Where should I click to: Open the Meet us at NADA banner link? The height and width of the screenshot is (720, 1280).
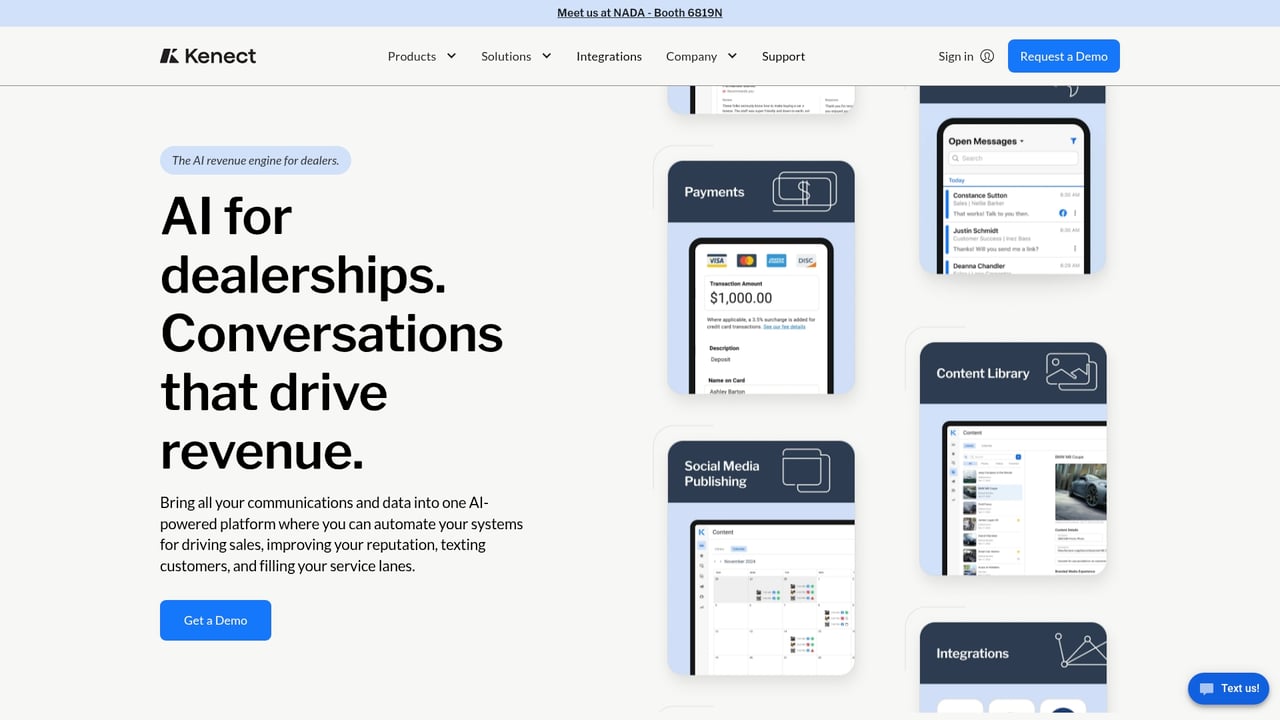[x=639, y=12]
